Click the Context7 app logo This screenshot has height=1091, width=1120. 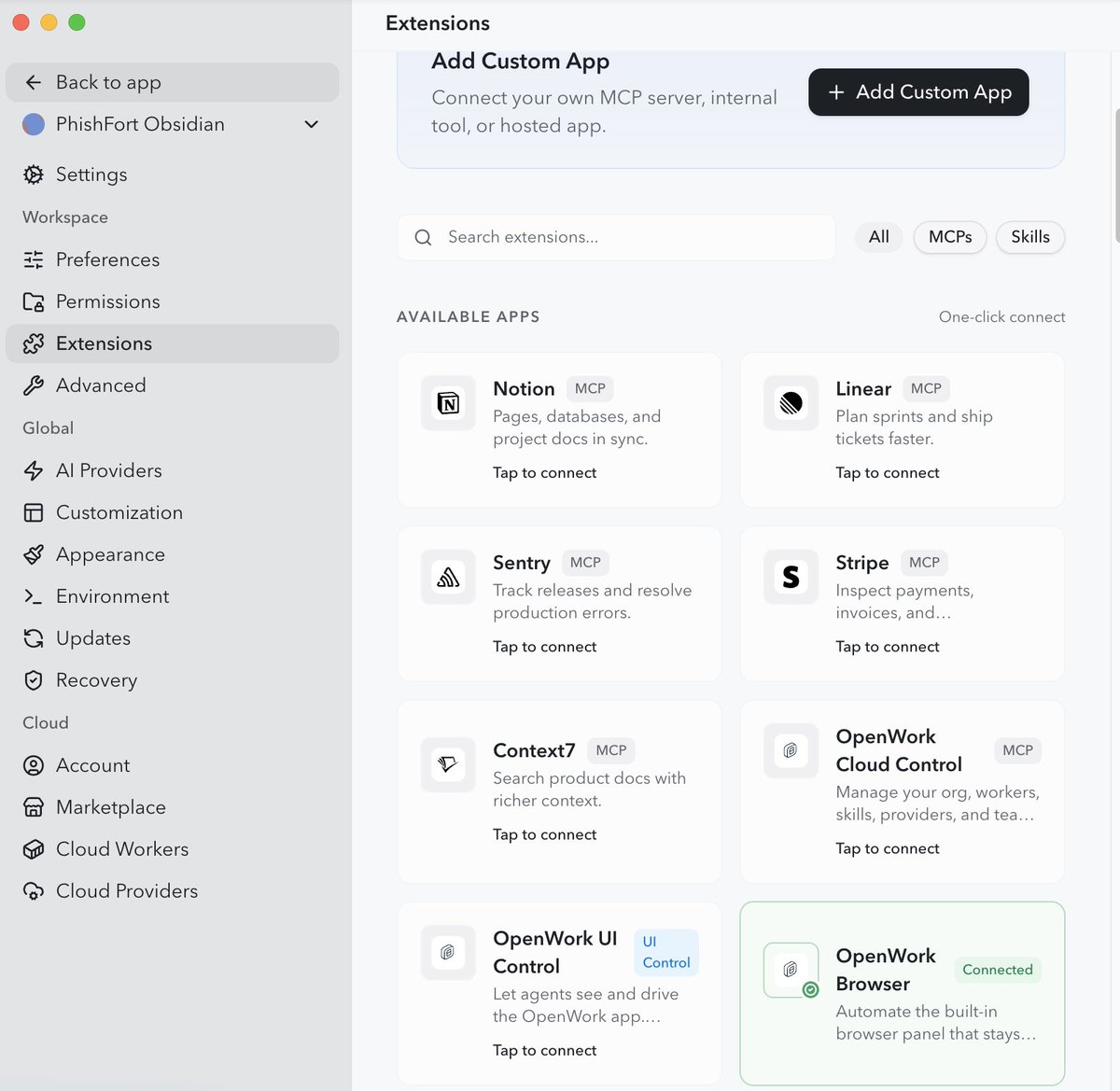[449, 765]
